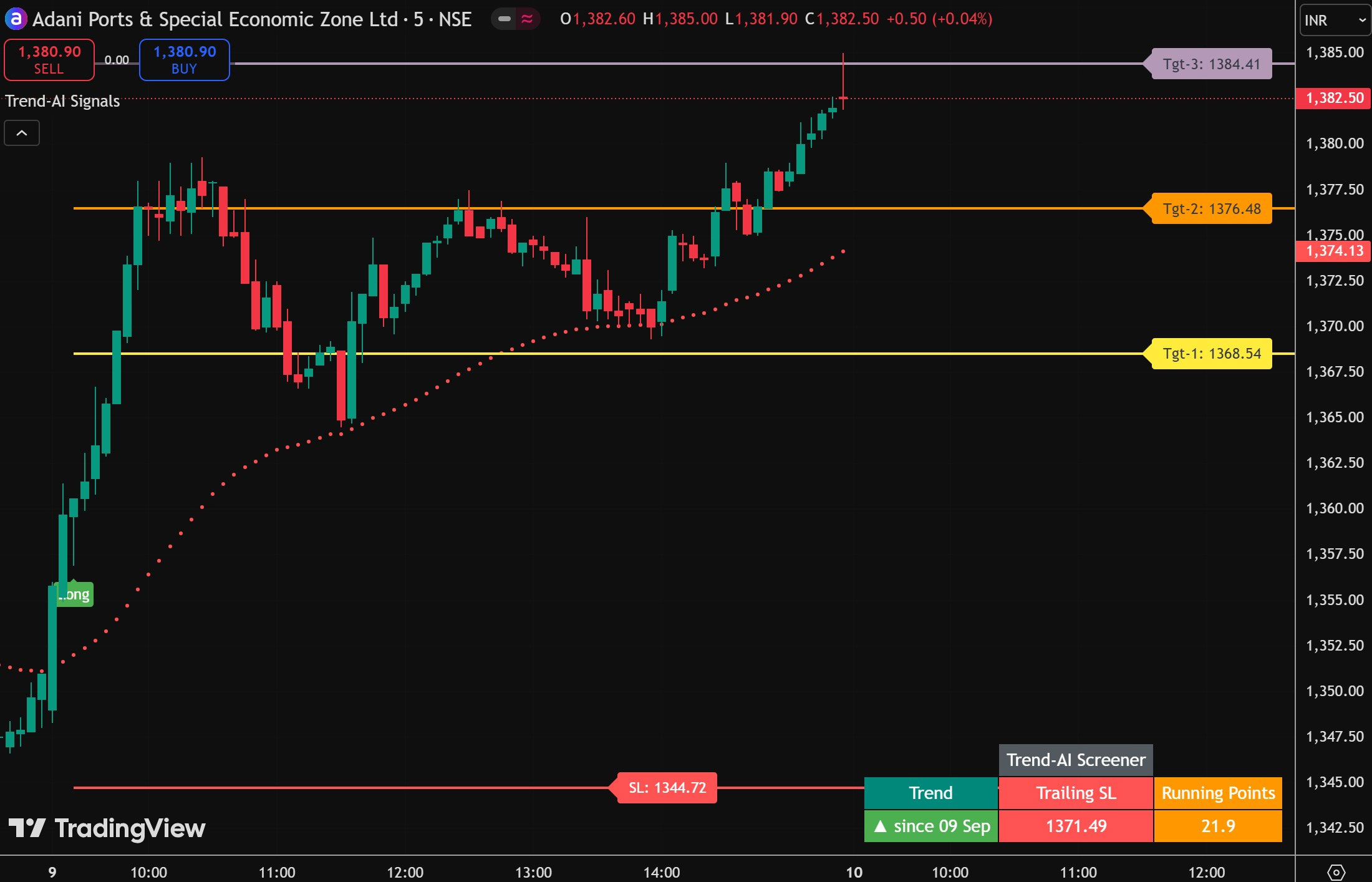
Task: Select the Tgt-3: 1384.41 price label
Action: click(1211, 64)
